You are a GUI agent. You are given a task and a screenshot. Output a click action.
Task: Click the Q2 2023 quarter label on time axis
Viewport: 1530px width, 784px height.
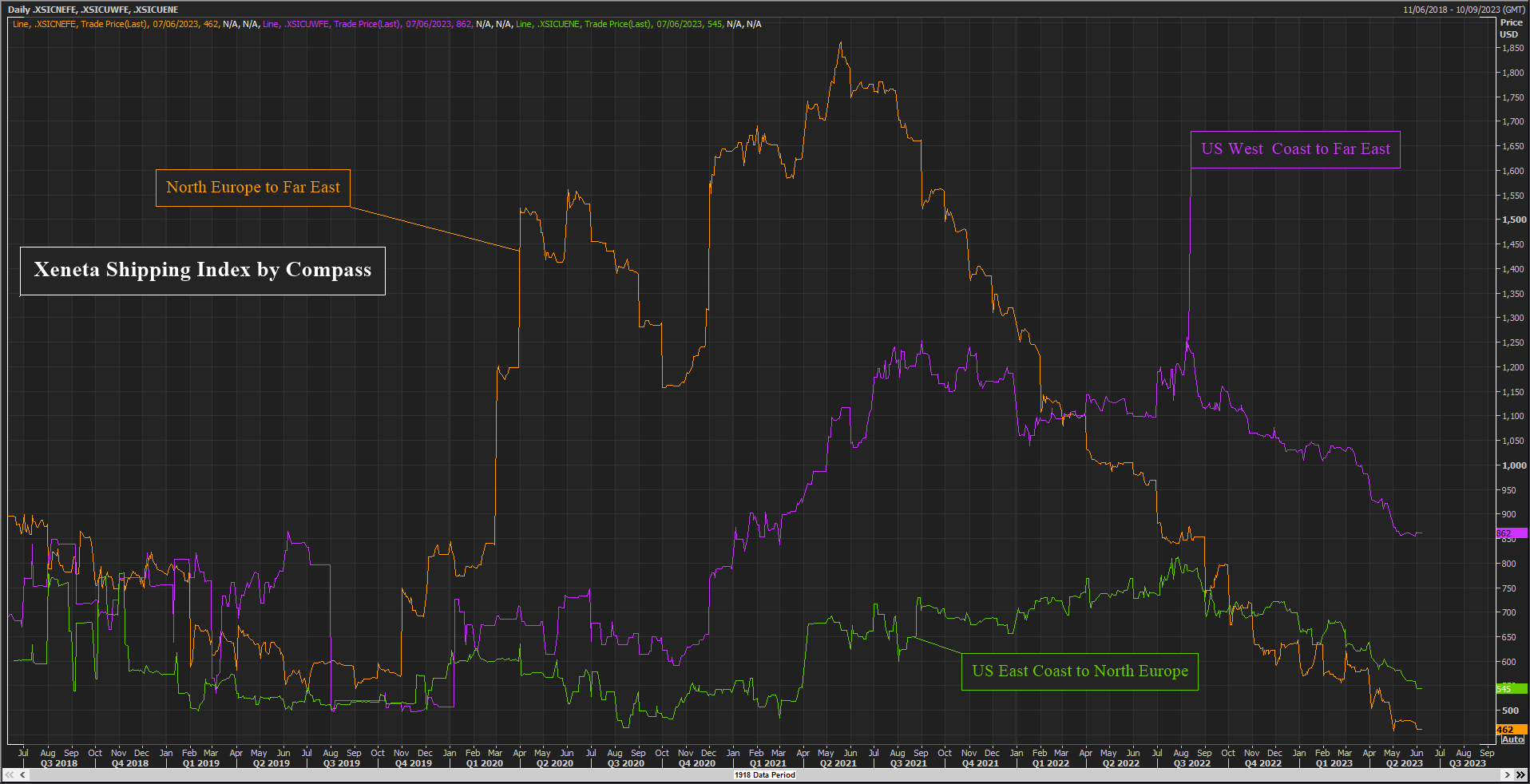[x=1404, y=763]
